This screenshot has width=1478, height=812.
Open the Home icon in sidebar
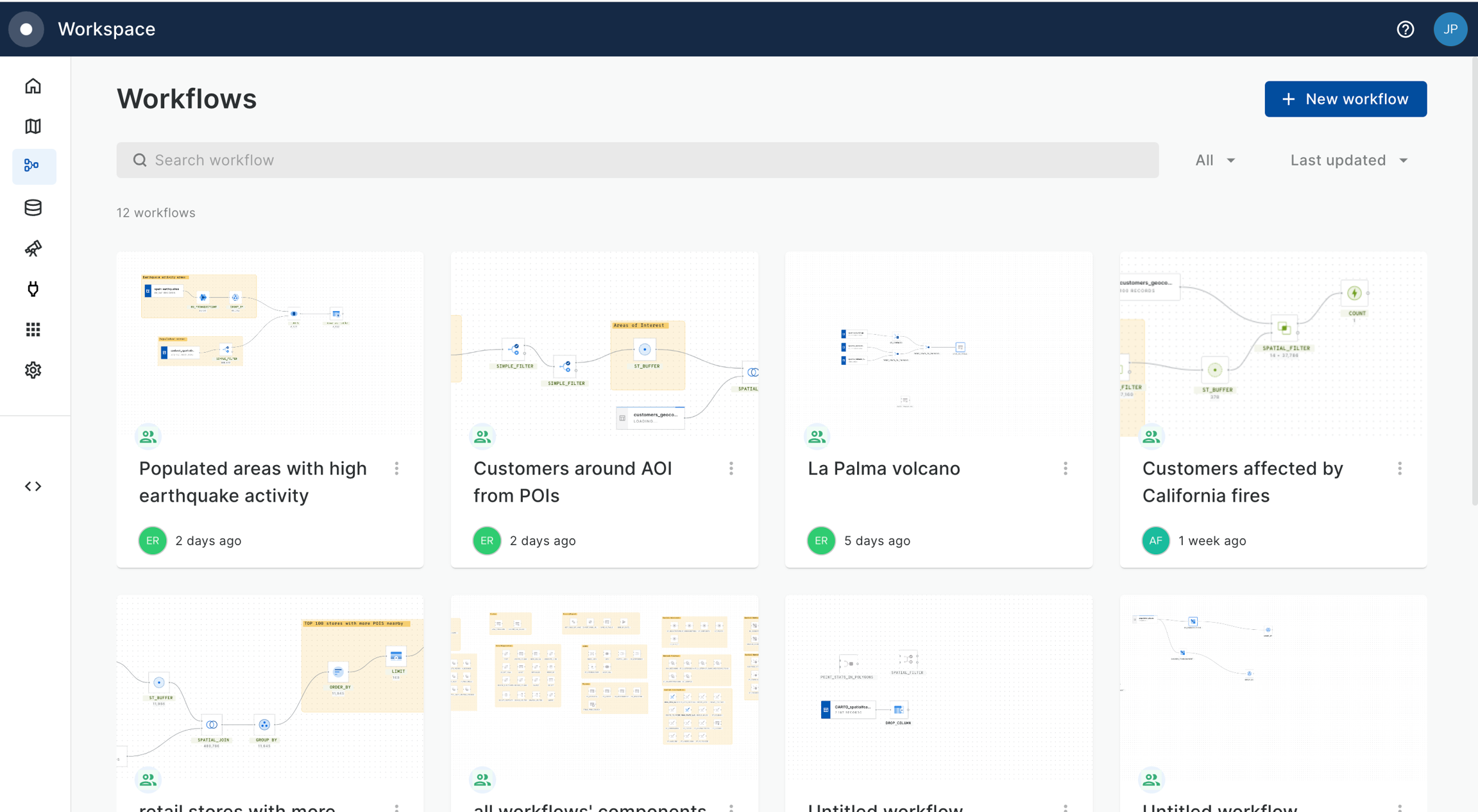[x=33, y=86]
